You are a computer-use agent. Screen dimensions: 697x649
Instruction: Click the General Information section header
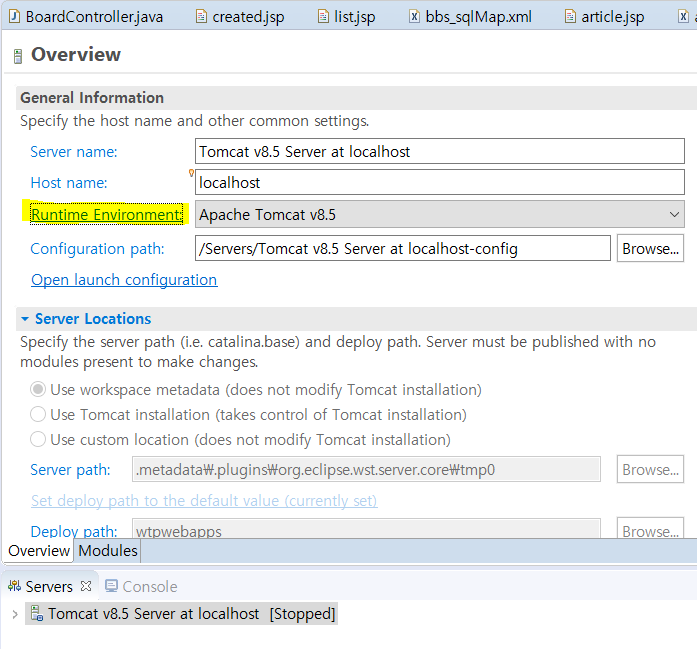(92, 98)
